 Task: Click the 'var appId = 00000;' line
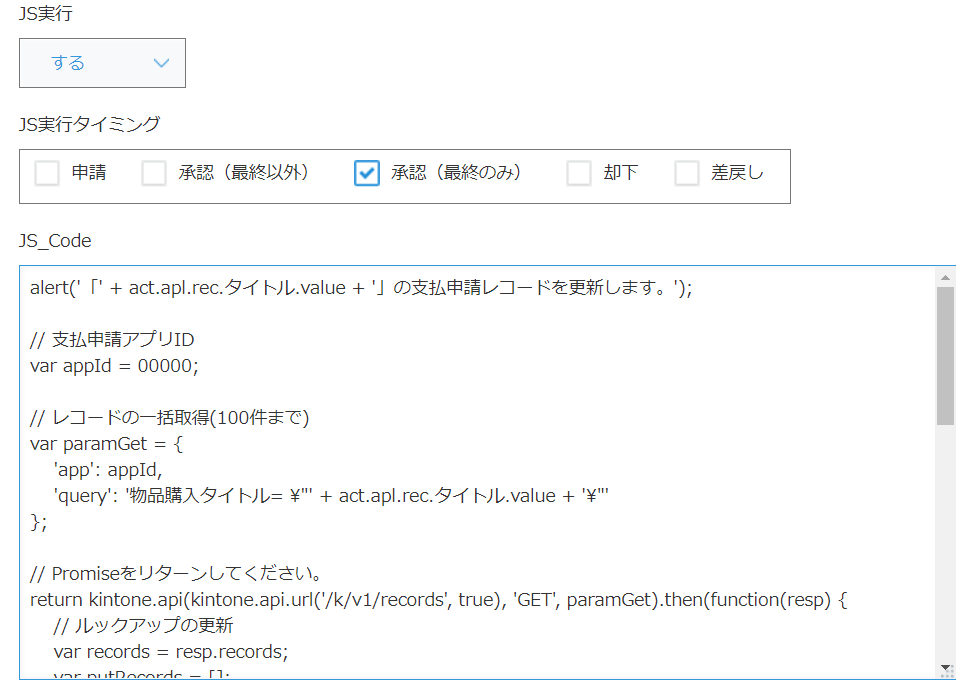coord(115,365)
